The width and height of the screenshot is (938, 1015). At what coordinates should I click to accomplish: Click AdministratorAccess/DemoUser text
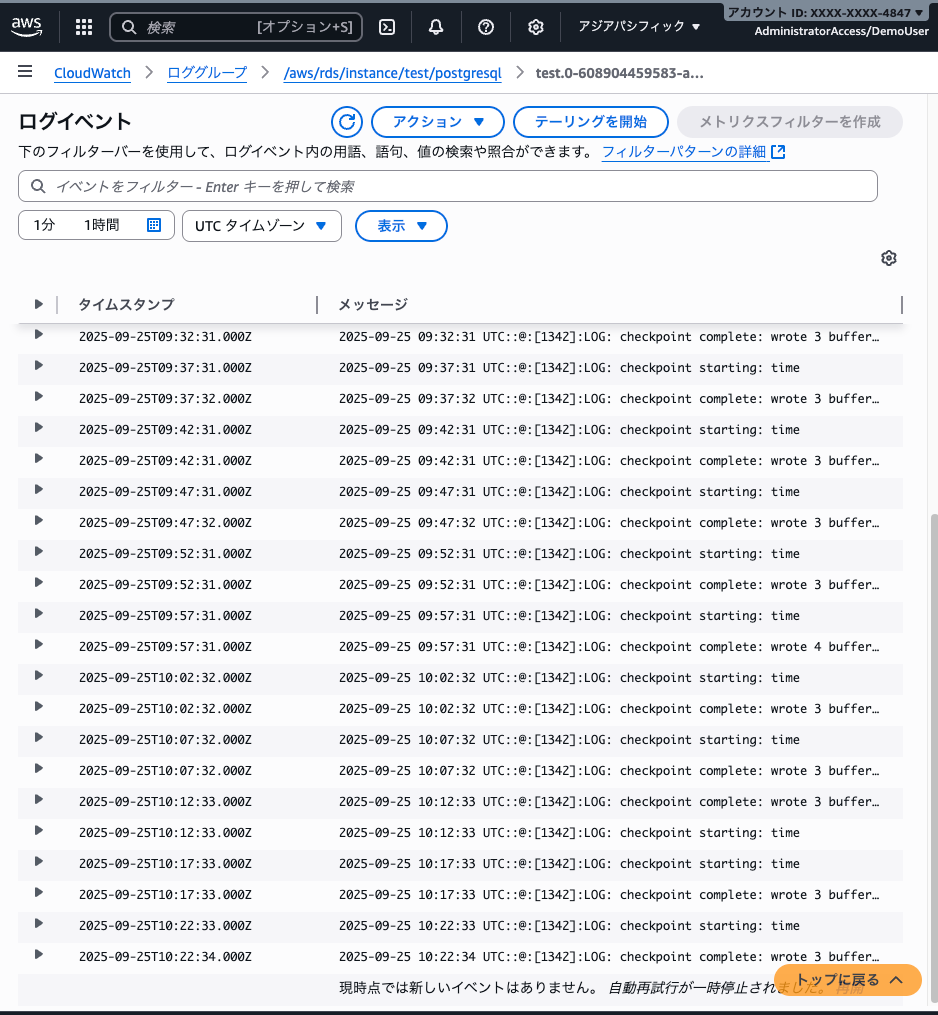tap(842, 31)
